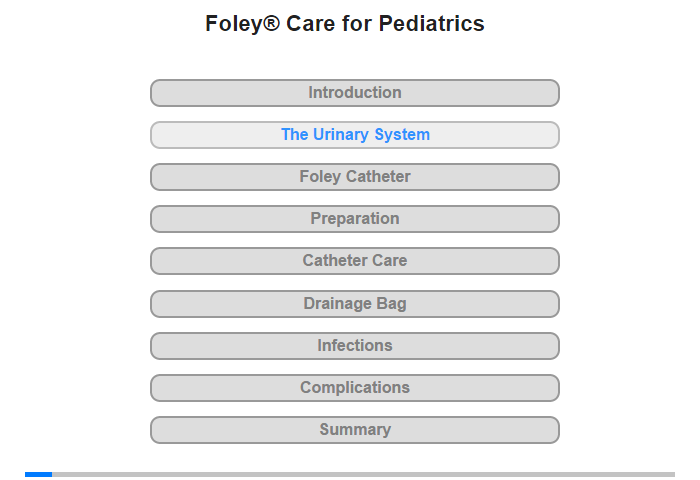The image size is (700, 480).
Task: Open the Introduction section
Action: (x=354, y=93)
